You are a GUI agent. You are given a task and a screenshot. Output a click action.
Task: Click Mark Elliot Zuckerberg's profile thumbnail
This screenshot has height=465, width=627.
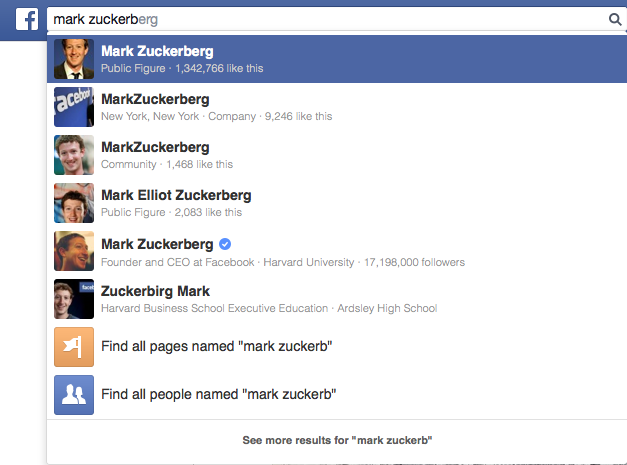pos(74,203)
